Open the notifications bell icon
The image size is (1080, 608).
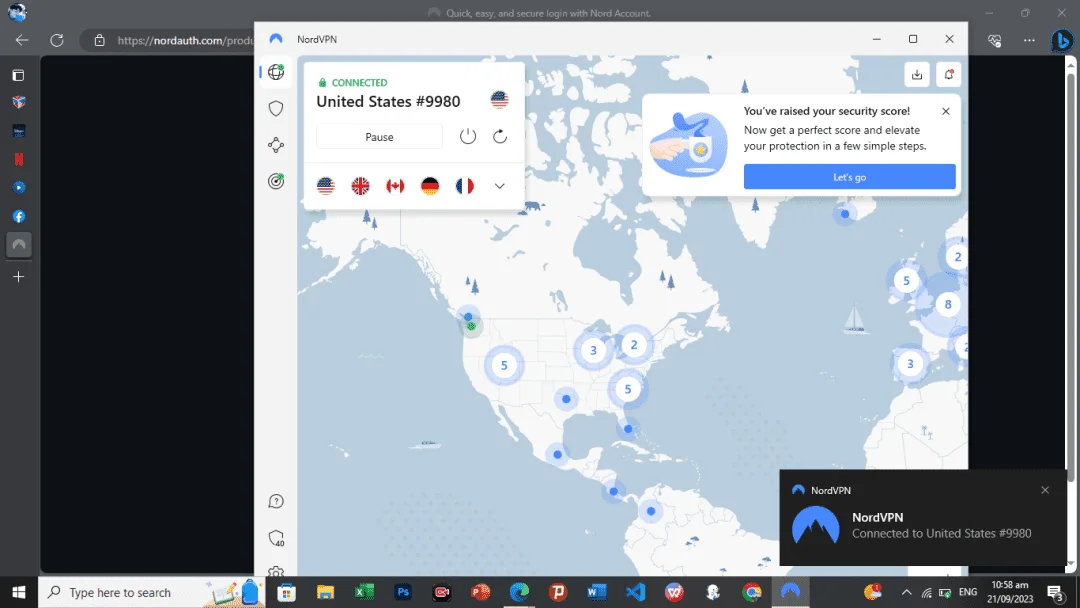(948, 74)
